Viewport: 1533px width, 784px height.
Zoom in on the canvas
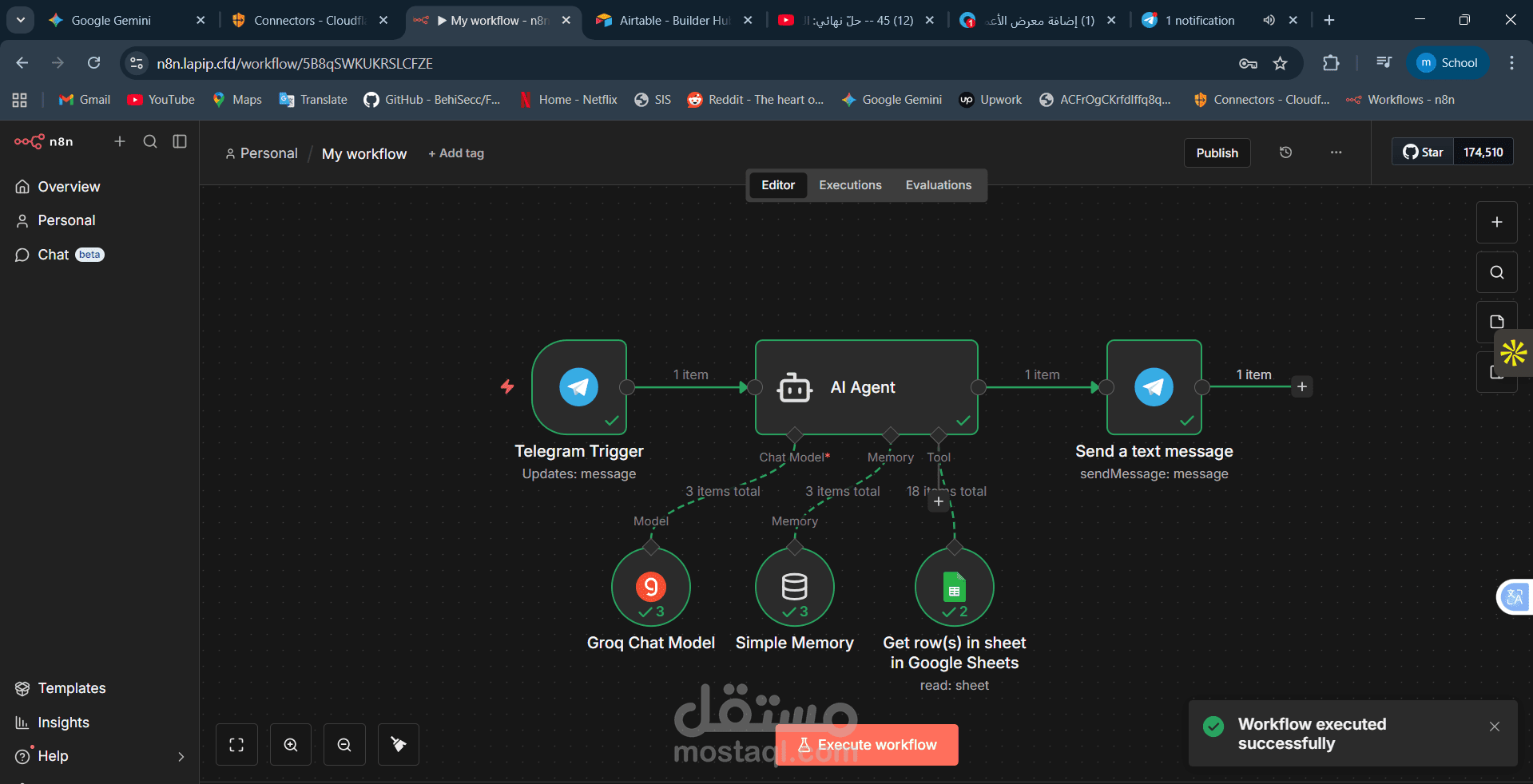tap(291, 745)
